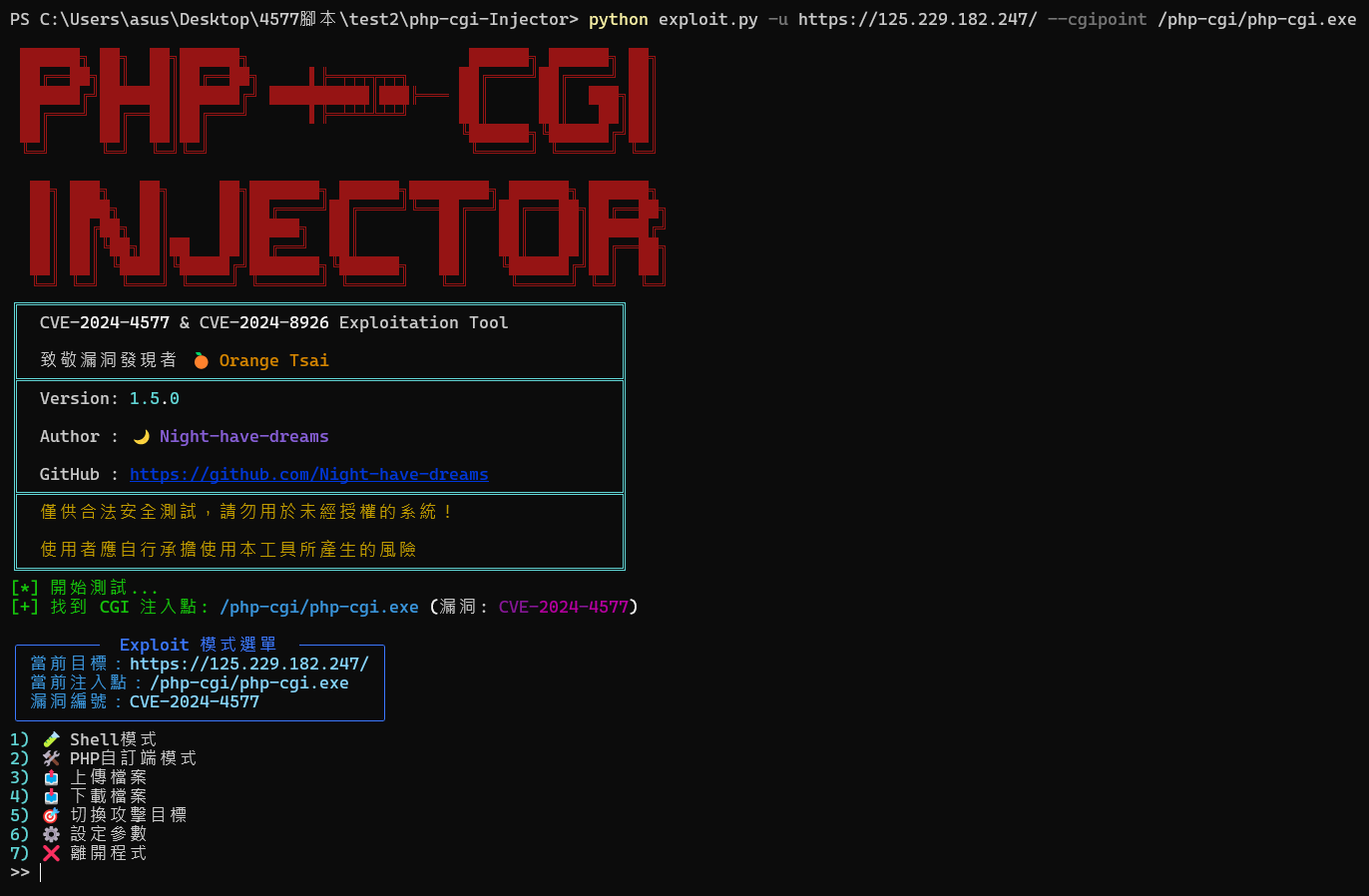
Task: Click 'exploit.py' in the command line
Action: pos(708,19)
